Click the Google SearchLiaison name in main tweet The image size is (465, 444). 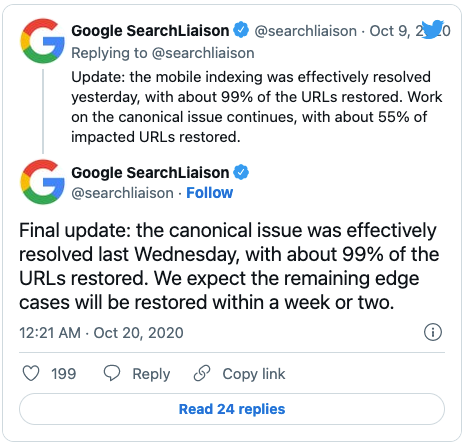coord(150,173)
